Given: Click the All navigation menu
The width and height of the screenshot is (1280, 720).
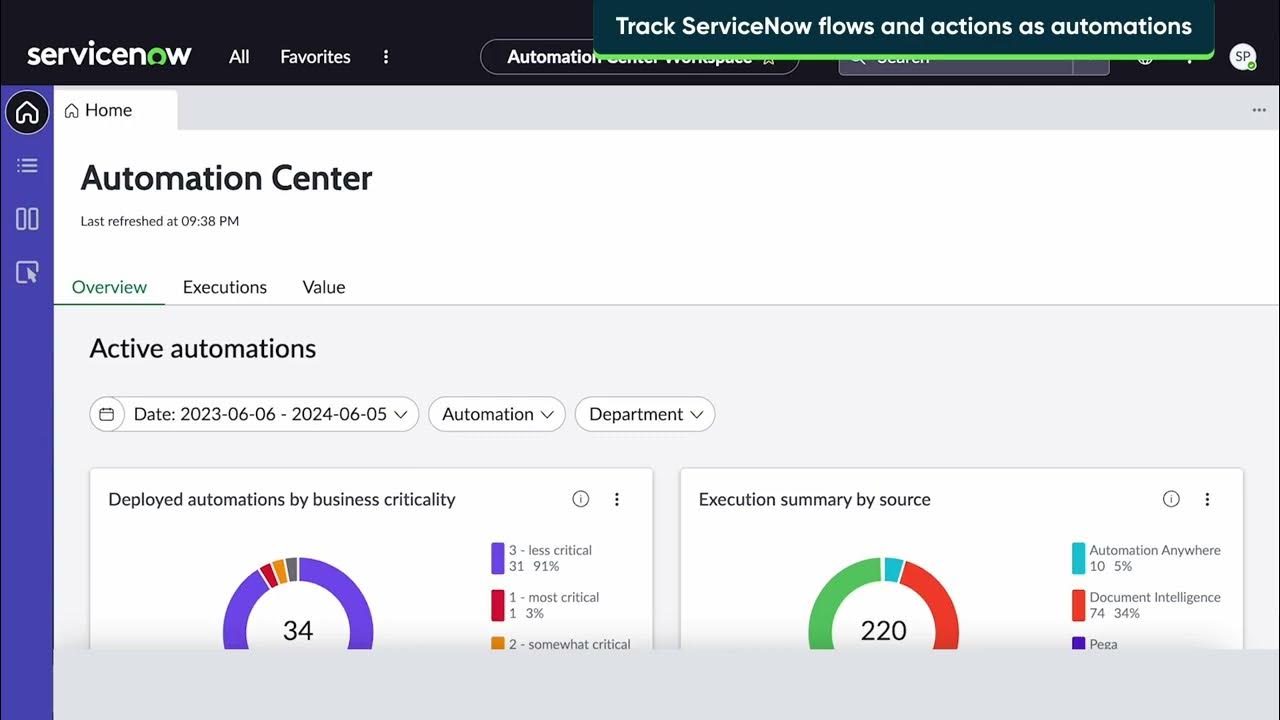Looking at the screenshot, I should click(x=238, y=57).
